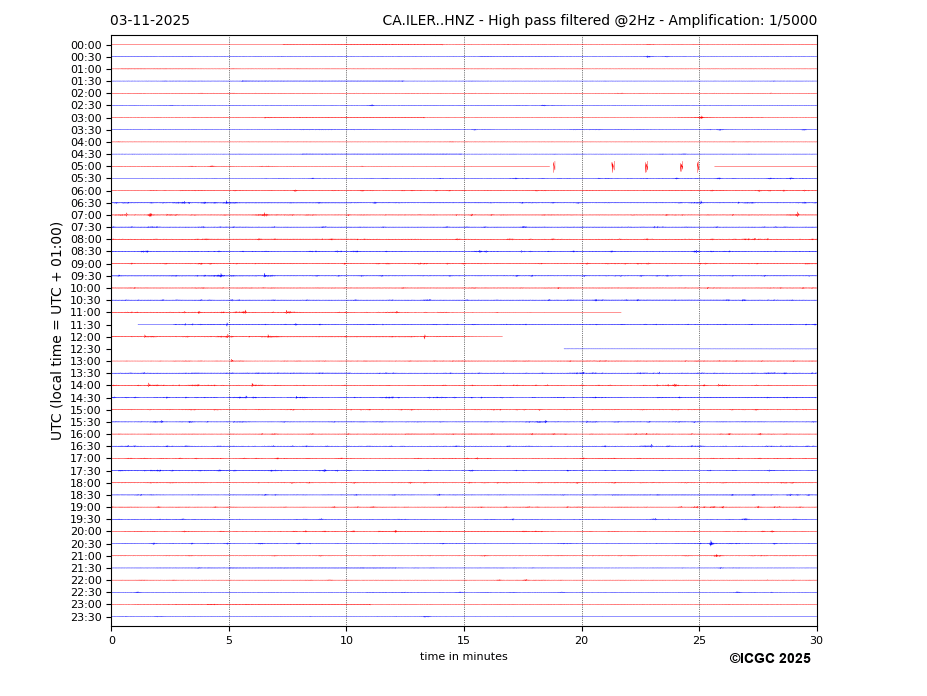Select the 20:30 trace time label
927x696 pixels.
point(86,544)
